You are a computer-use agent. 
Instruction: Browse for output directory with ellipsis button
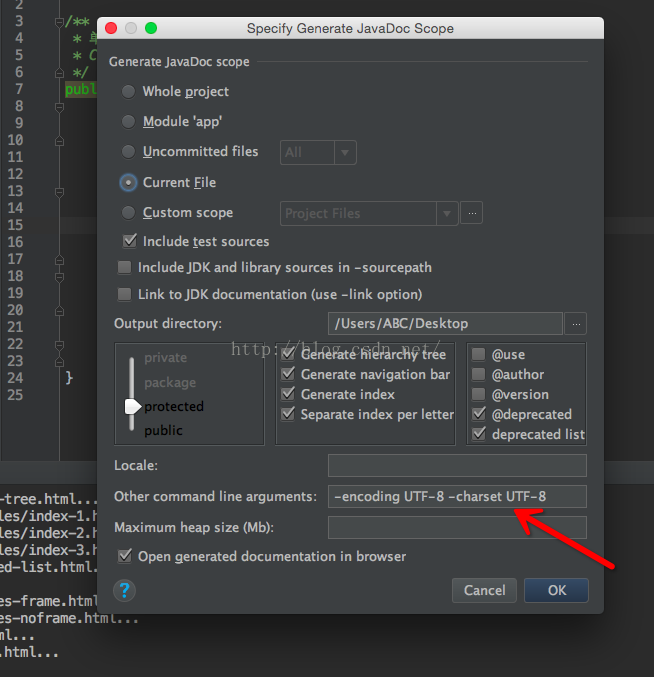point(576,323)
